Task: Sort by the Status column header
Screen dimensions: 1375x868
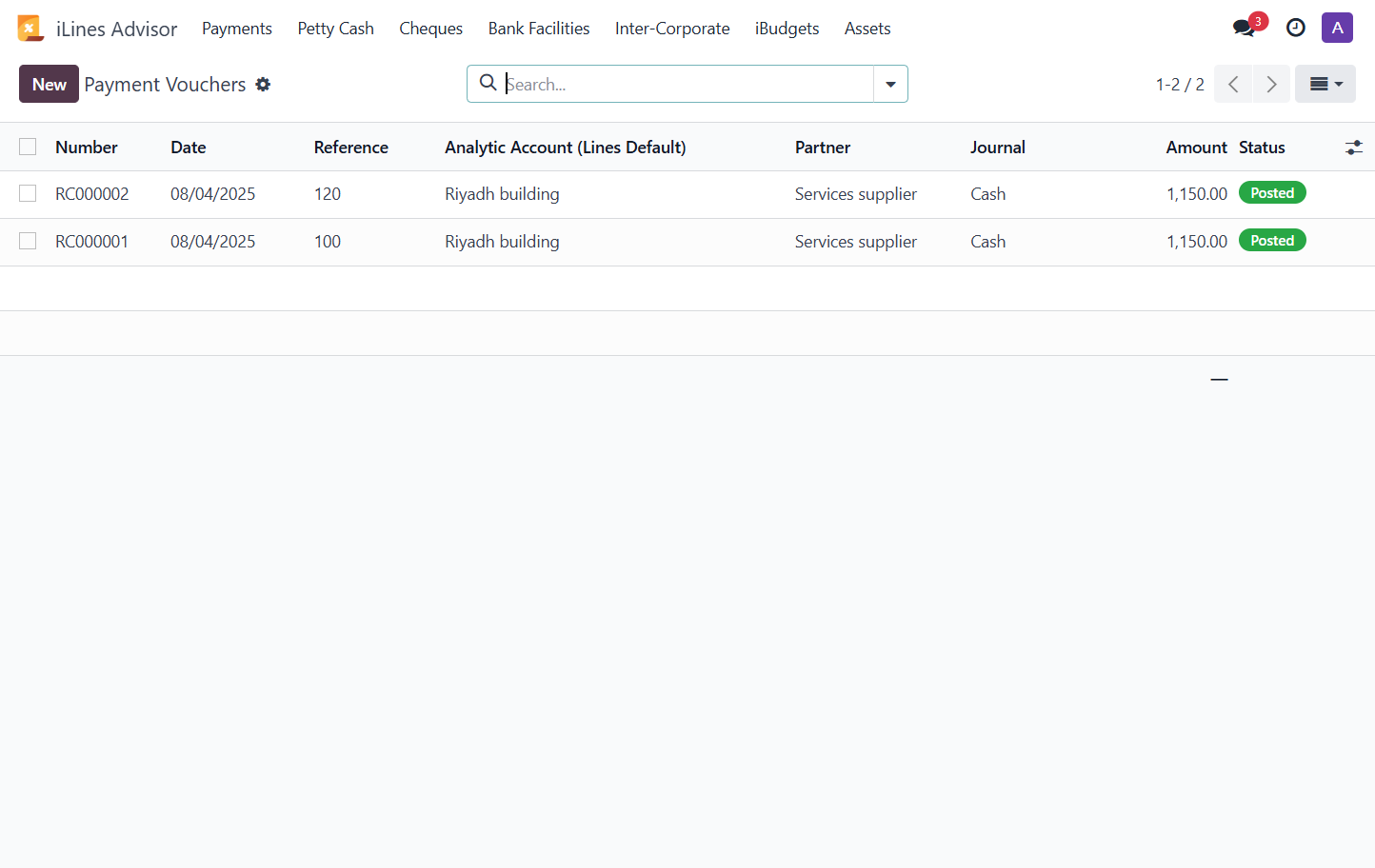Action: [1262, 148]
